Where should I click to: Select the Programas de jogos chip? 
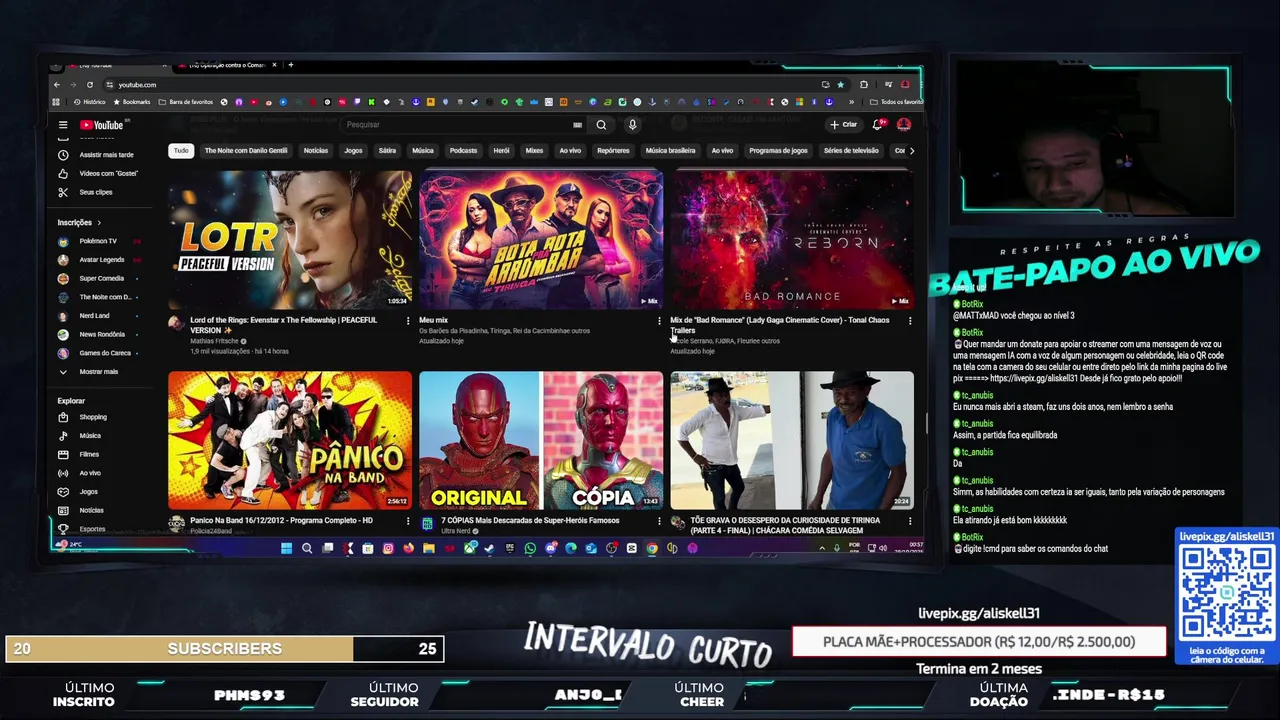click(778, 151)
